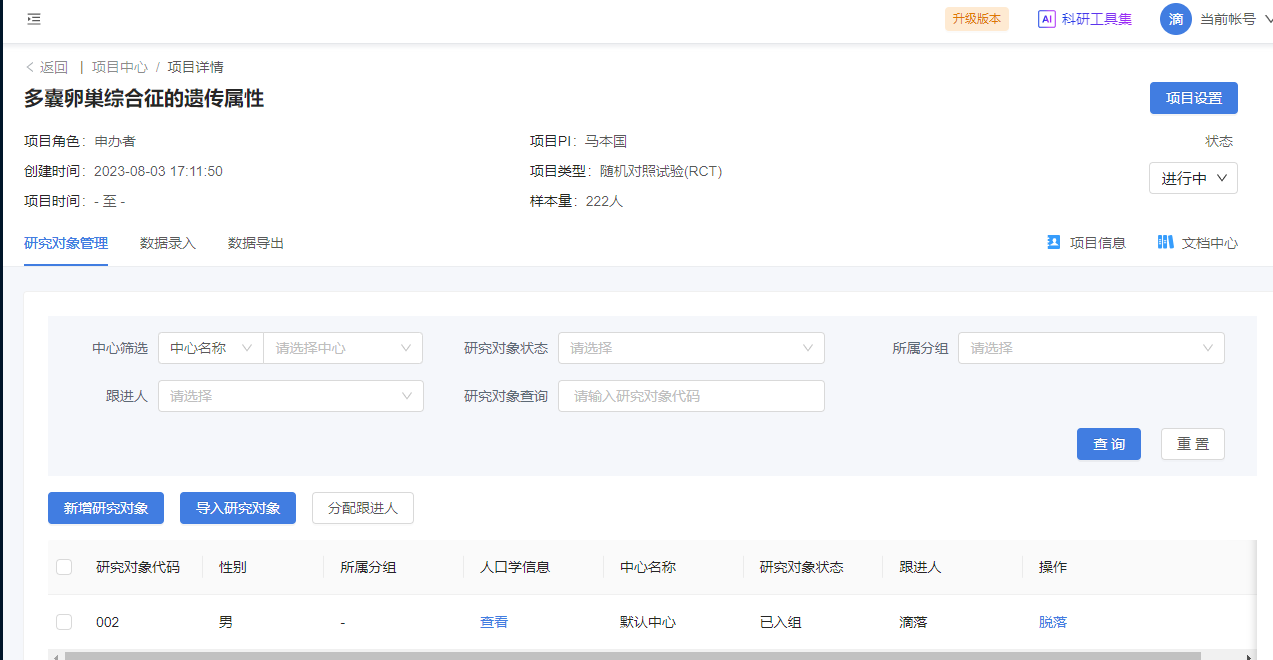Toggle the select-all checkbox in table header

[x=64, y=567]
